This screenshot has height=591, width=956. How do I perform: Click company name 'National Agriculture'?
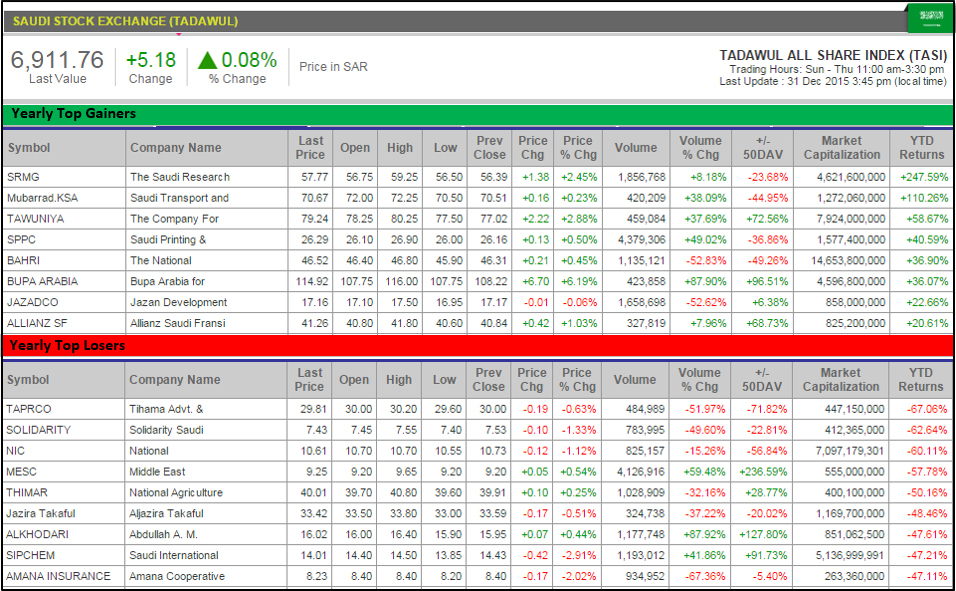176,493
